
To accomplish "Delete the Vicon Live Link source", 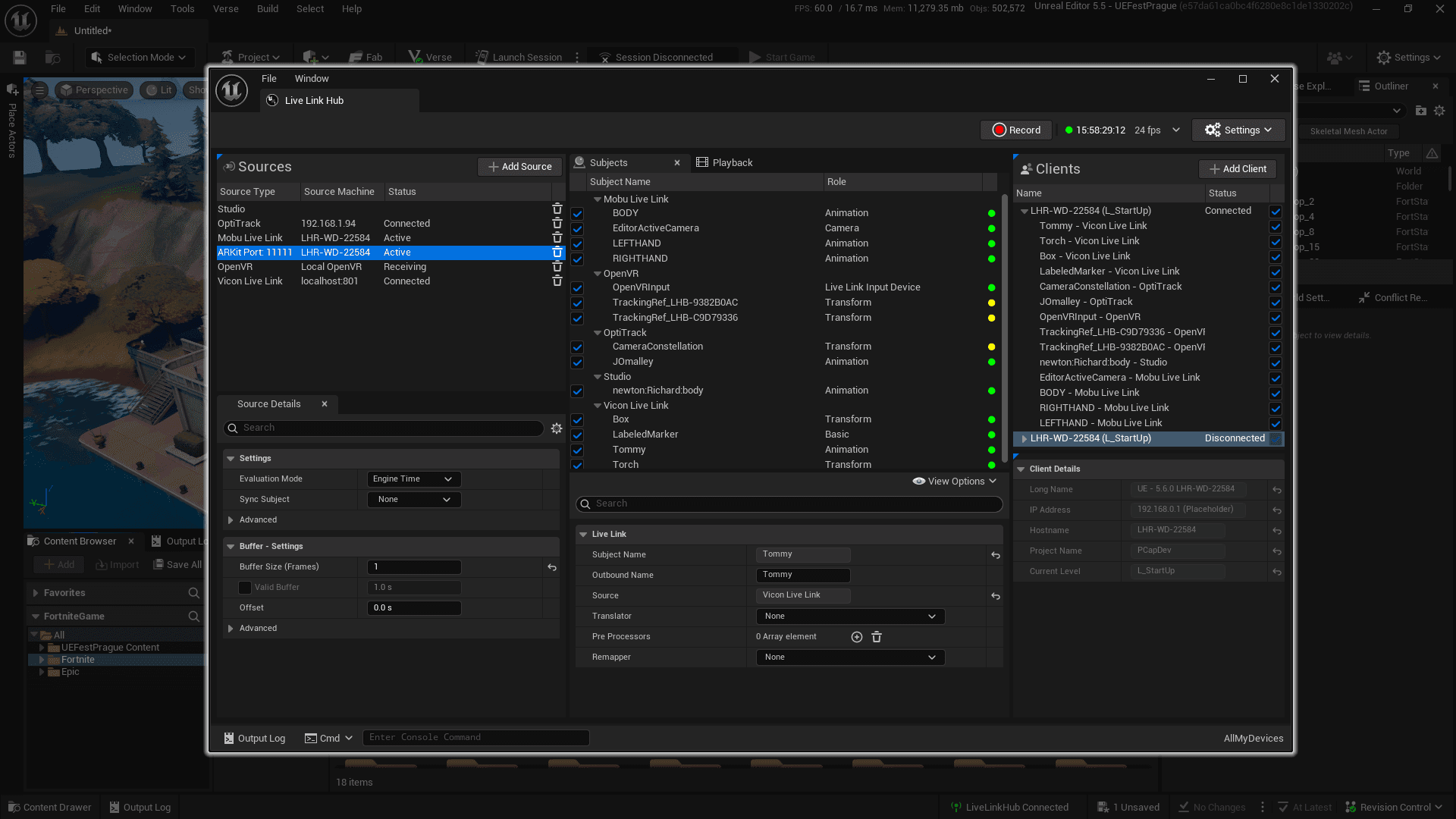I will click(557, 281).
